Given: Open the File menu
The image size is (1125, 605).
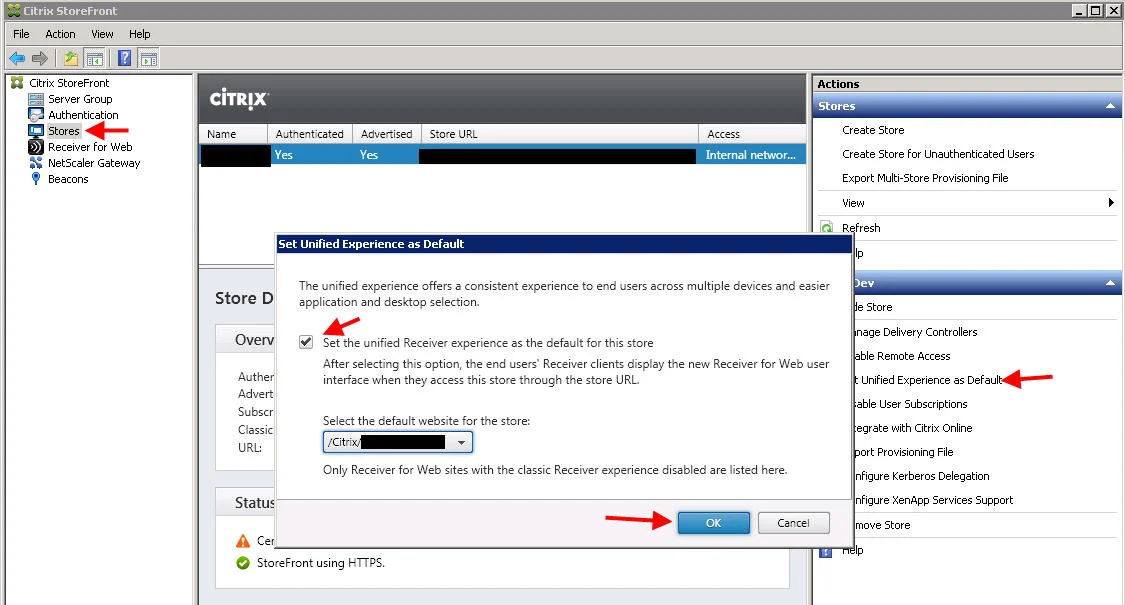Looking at the screenshot, I should (22, 34).
